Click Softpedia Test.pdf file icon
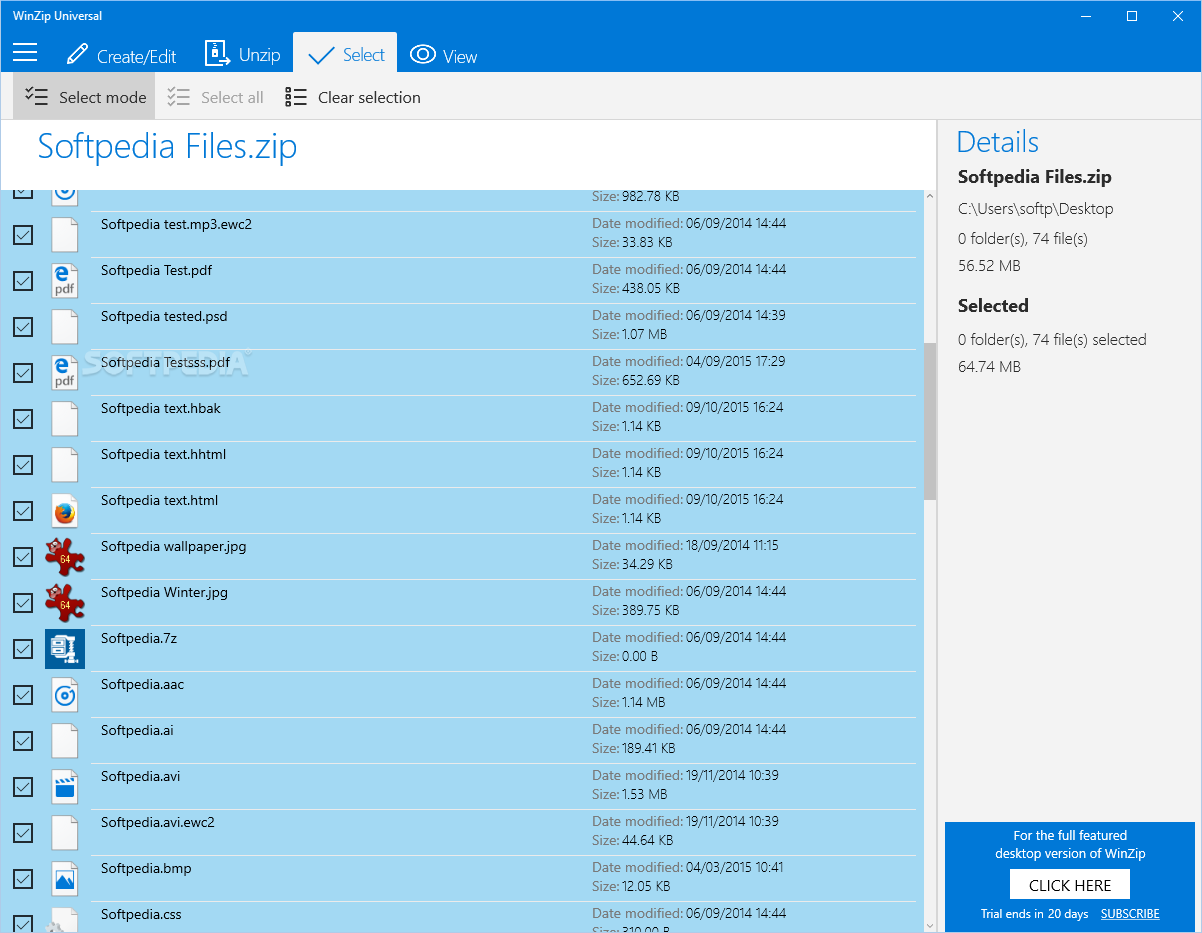The width and height of the screenshot is (1202, 933). tap(65, 281)
